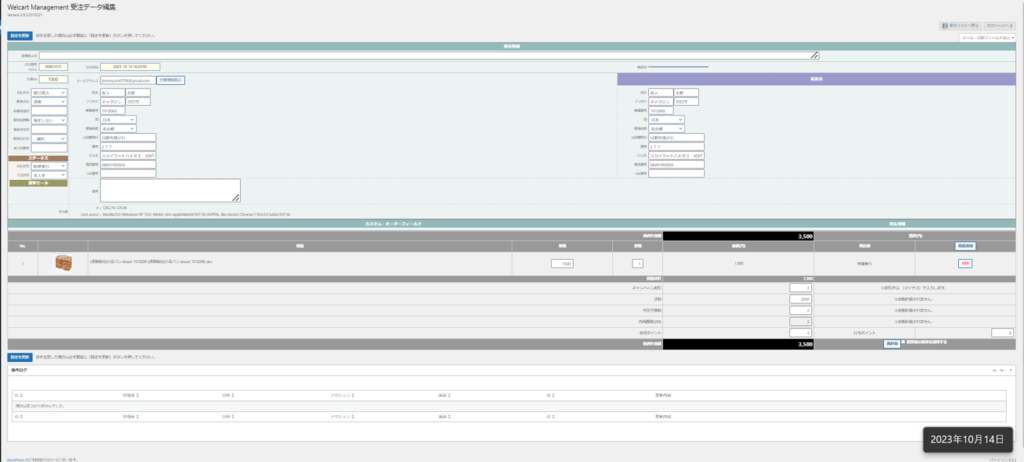Open the mail and print field dropdown

987,37
